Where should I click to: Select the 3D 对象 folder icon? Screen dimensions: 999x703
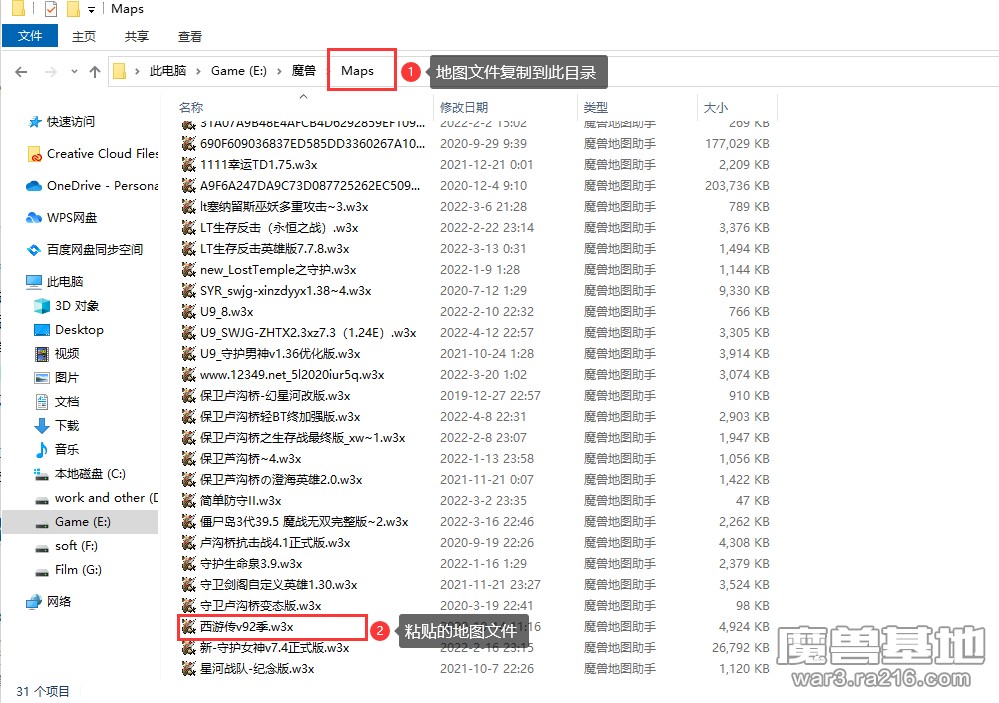[x=42, y=306]
